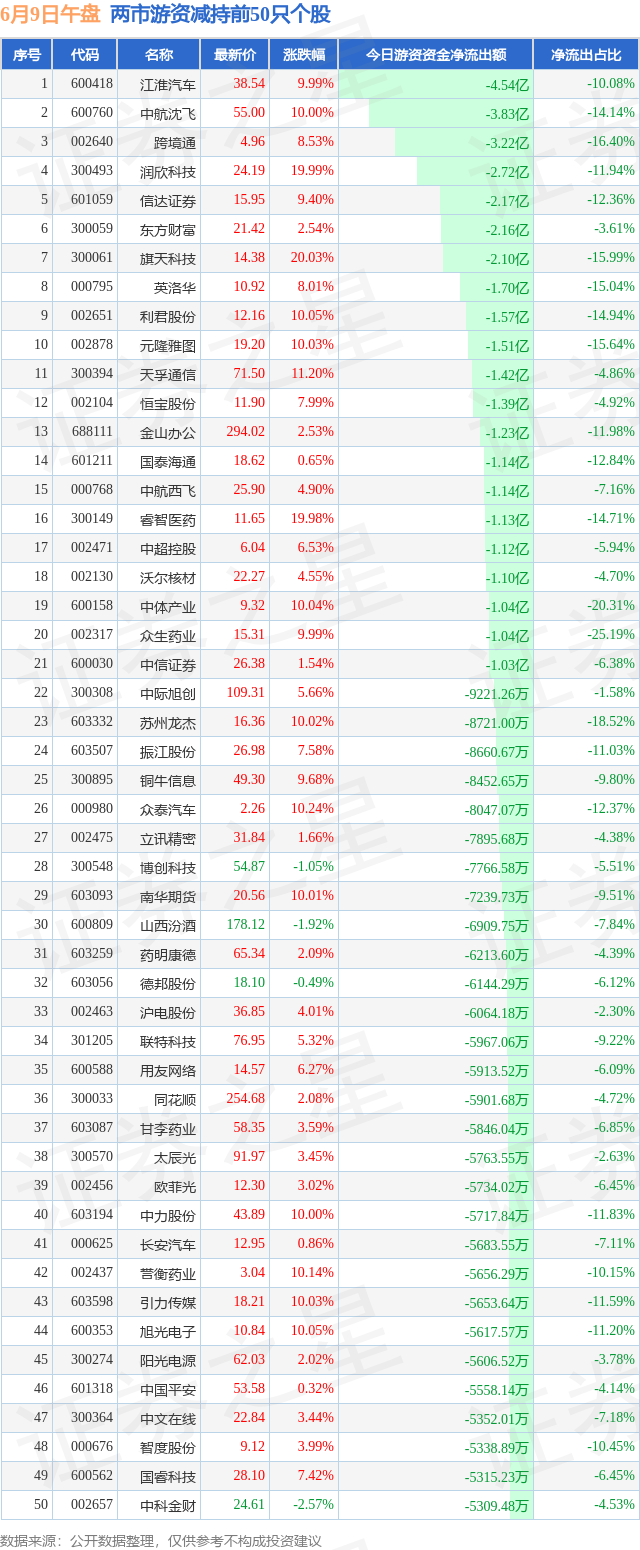This screenshot has width=640, height=1550.
Task: Click stock code 002651
Action: tap(92, 317)
